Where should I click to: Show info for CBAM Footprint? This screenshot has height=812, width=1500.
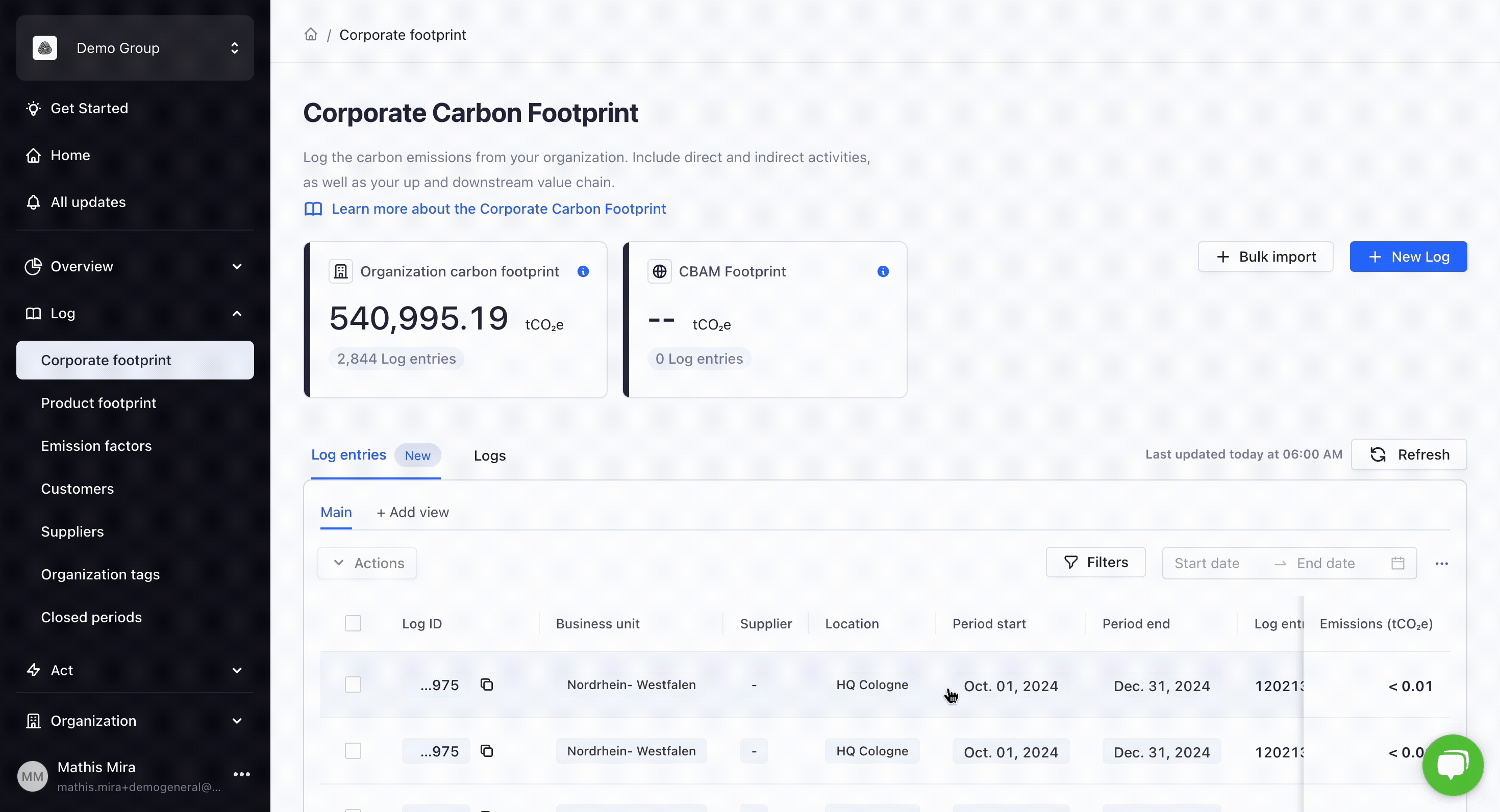[883, 271]
